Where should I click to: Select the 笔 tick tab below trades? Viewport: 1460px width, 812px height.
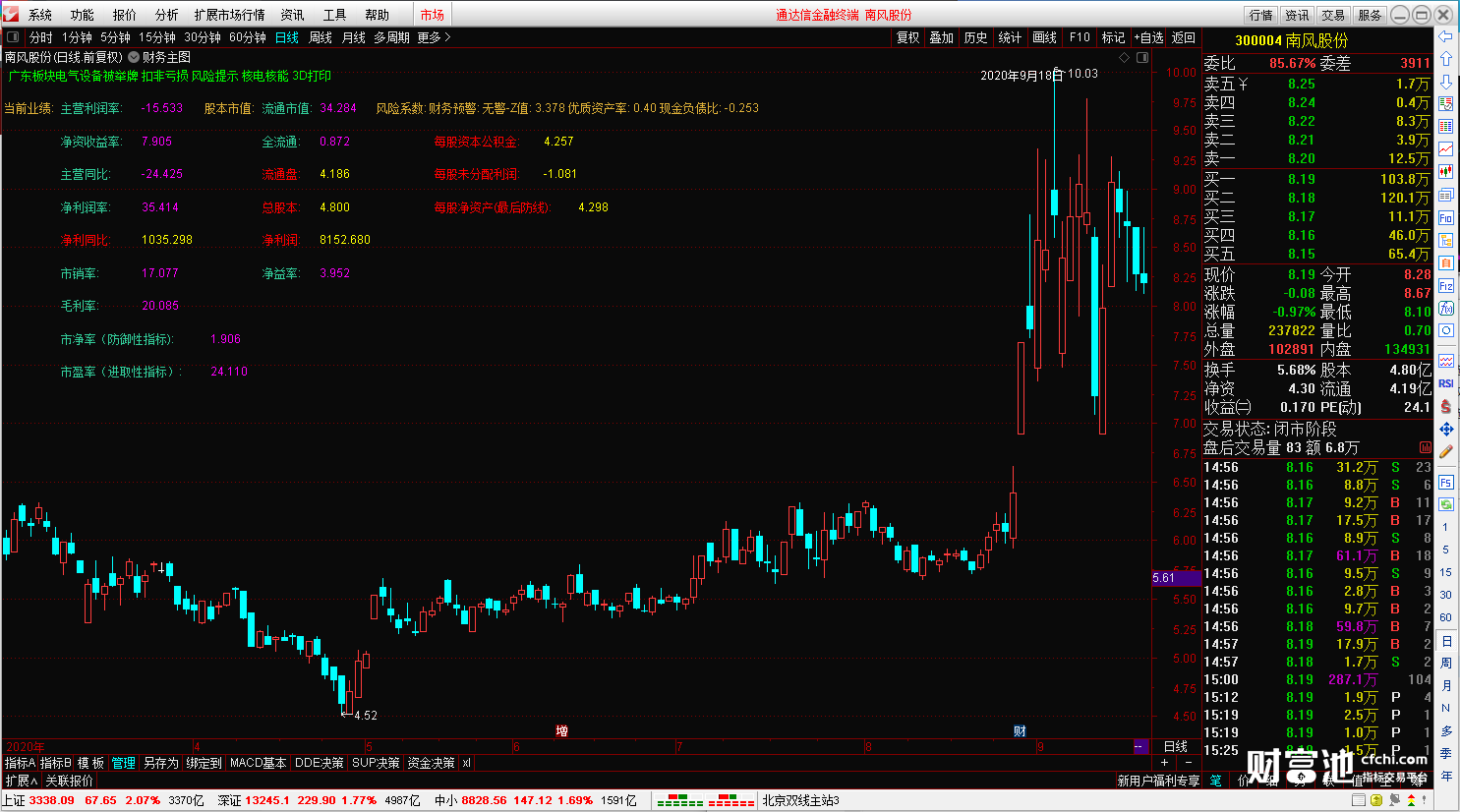coord(1216,781)
